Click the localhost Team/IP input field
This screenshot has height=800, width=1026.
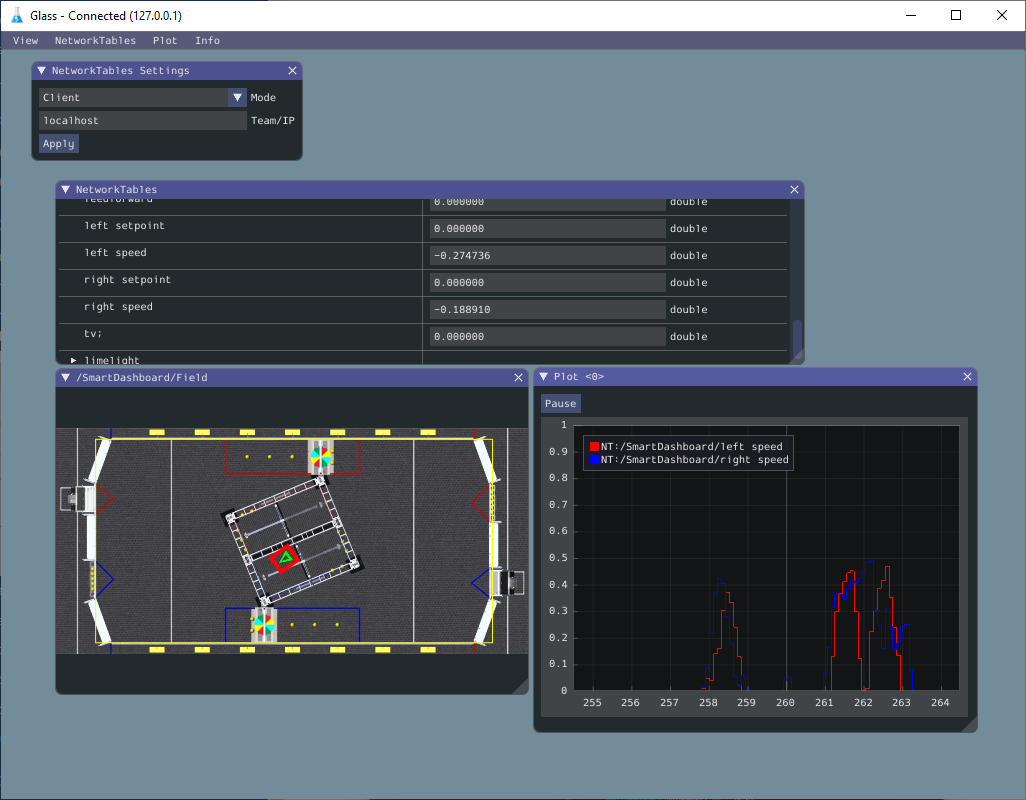point(142,120)
